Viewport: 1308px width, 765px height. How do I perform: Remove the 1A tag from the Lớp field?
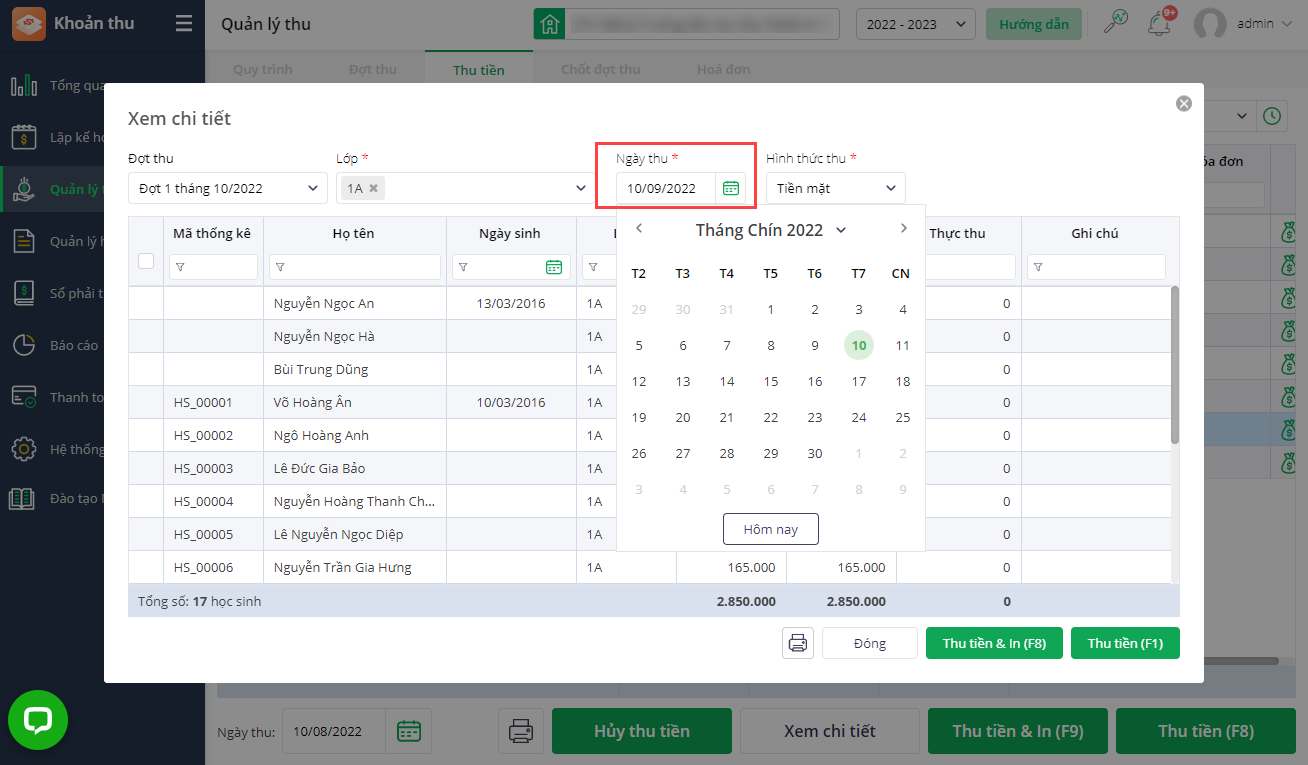coord(373,188)
